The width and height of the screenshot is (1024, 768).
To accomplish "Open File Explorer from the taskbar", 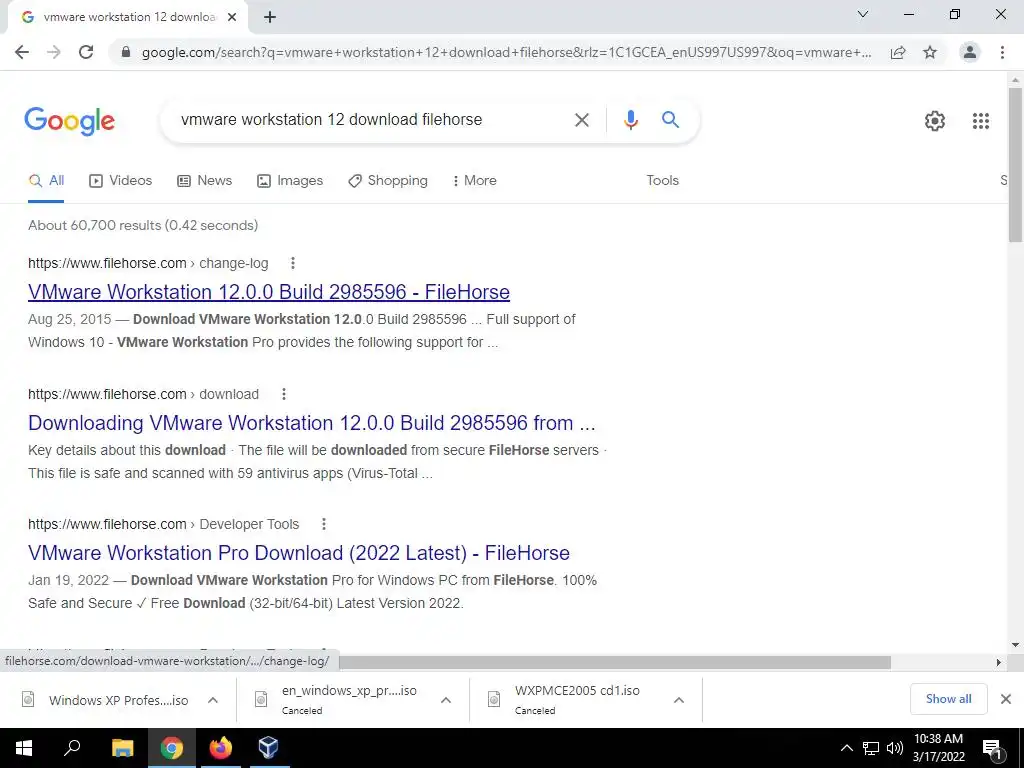I will [122, 748].
